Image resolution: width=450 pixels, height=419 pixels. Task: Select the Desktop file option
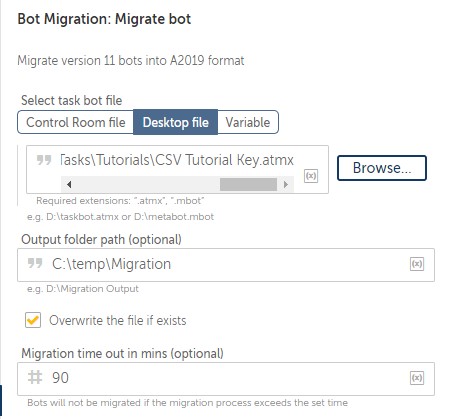point(175,122)
